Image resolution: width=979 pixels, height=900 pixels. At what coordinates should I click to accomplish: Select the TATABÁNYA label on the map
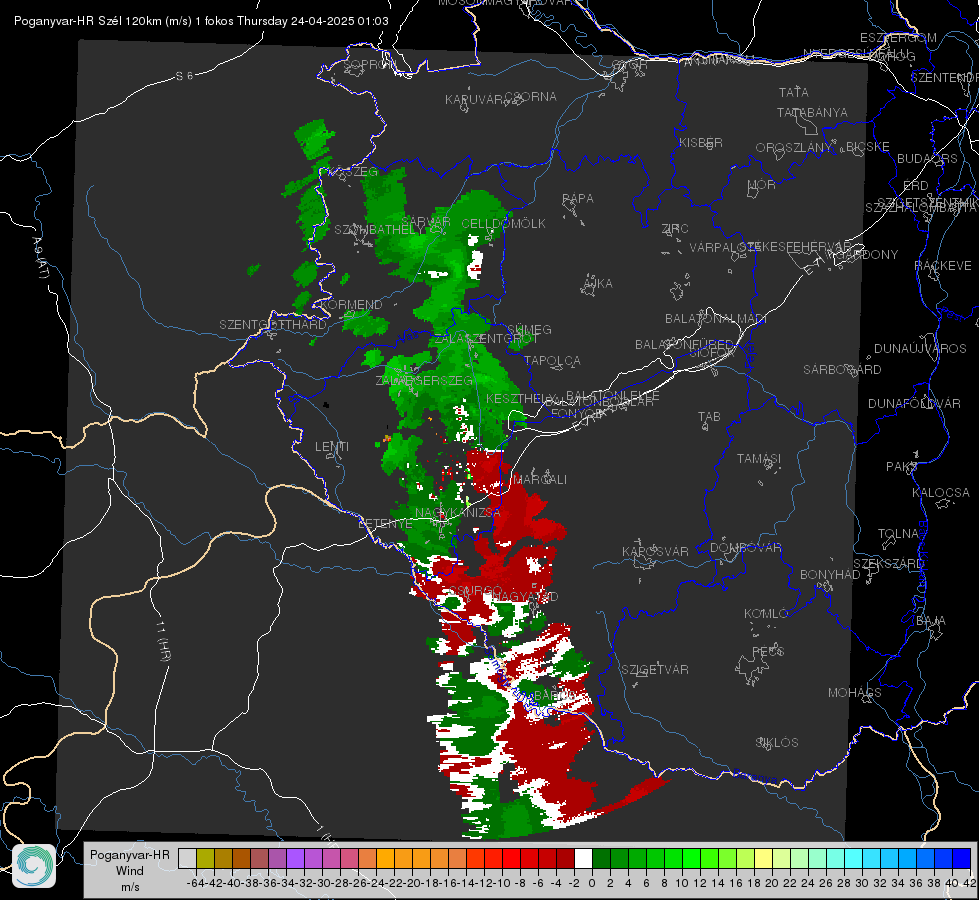(x=812, y=113)
